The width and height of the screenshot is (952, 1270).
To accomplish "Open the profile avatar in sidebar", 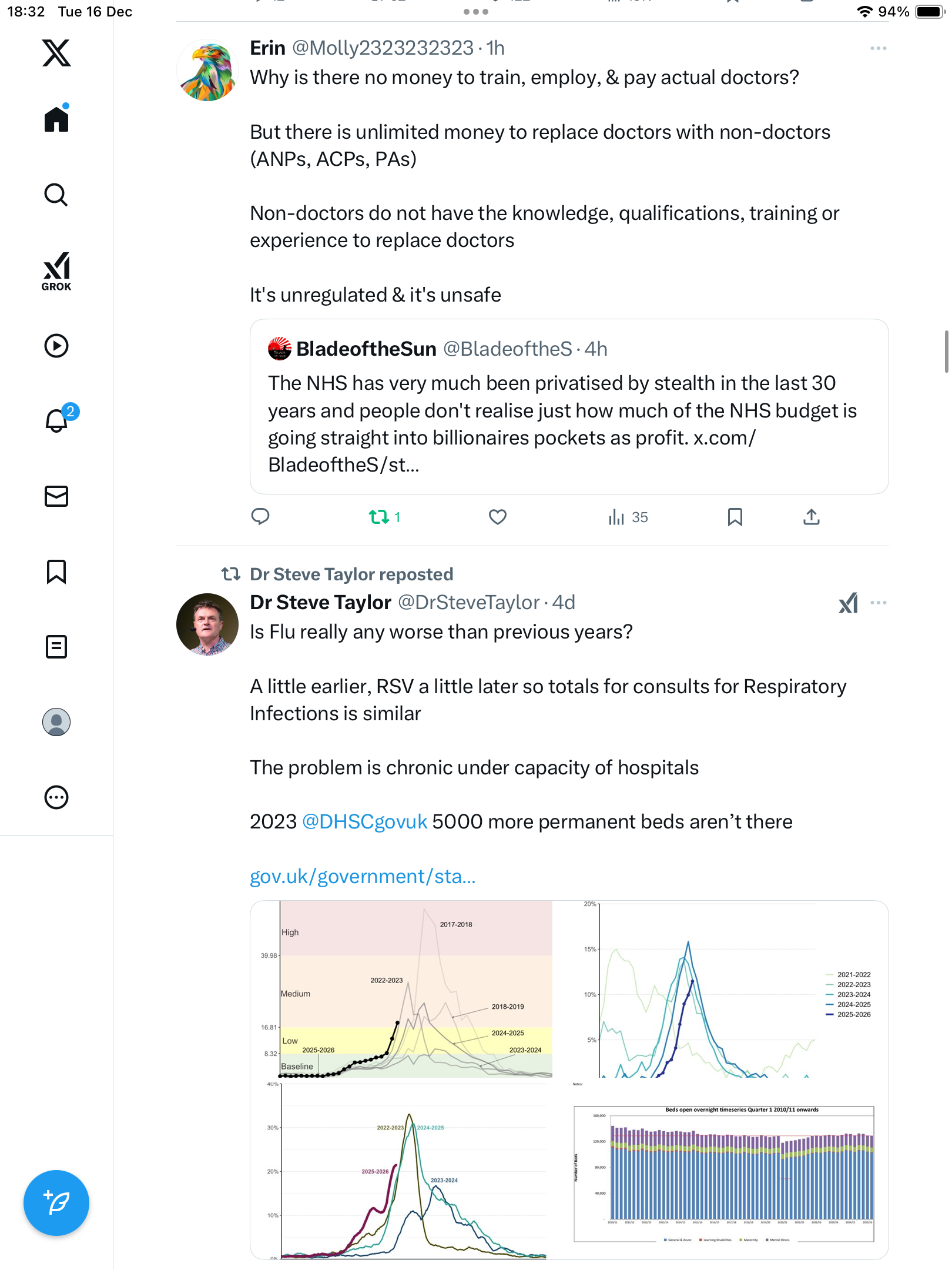I will (x=56, y=722).
